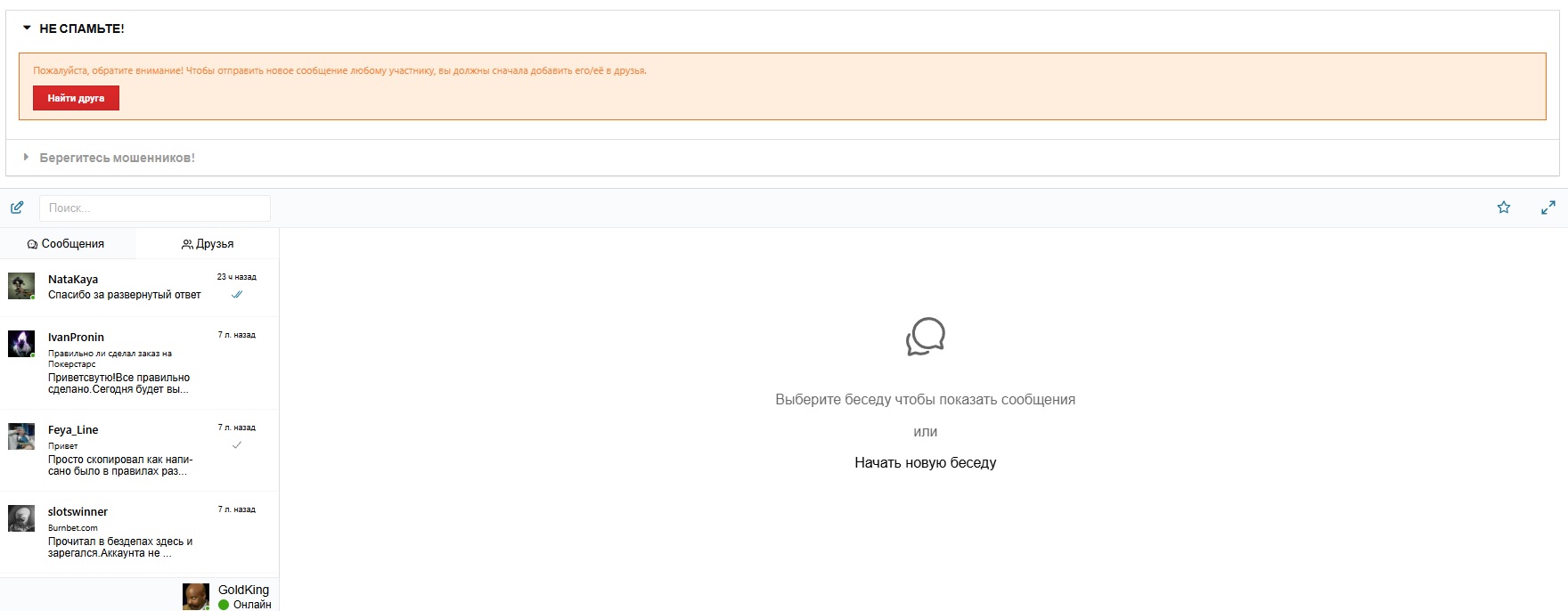Switch to the Сообщения tab
Screen dimensions: 1568x611
[x=67, y=243]
